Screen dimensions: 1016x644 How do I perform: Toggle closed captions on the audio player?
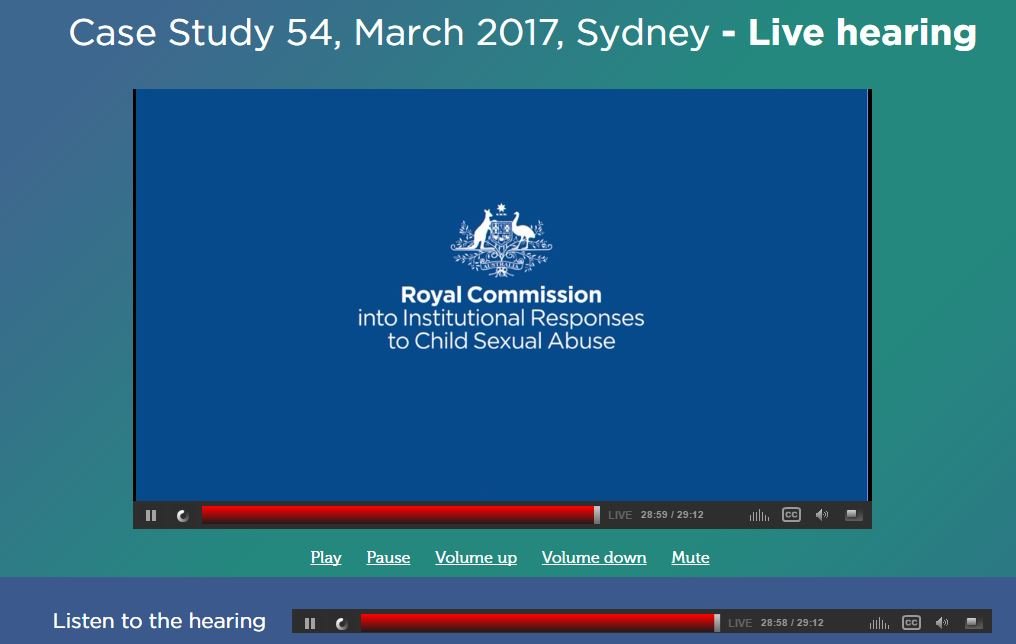pos(911,623)
